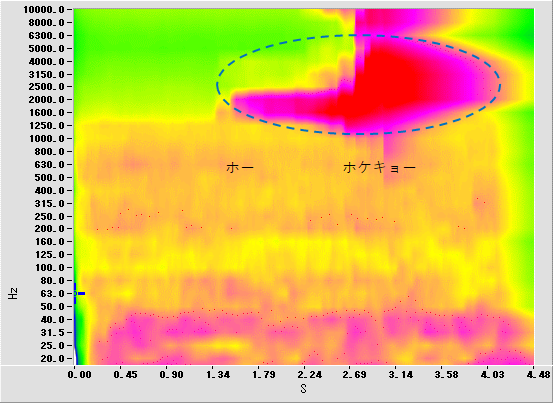The image size is (553, 403).
Task: Click the Hz vertical axis title
Action: coord(13,293)
